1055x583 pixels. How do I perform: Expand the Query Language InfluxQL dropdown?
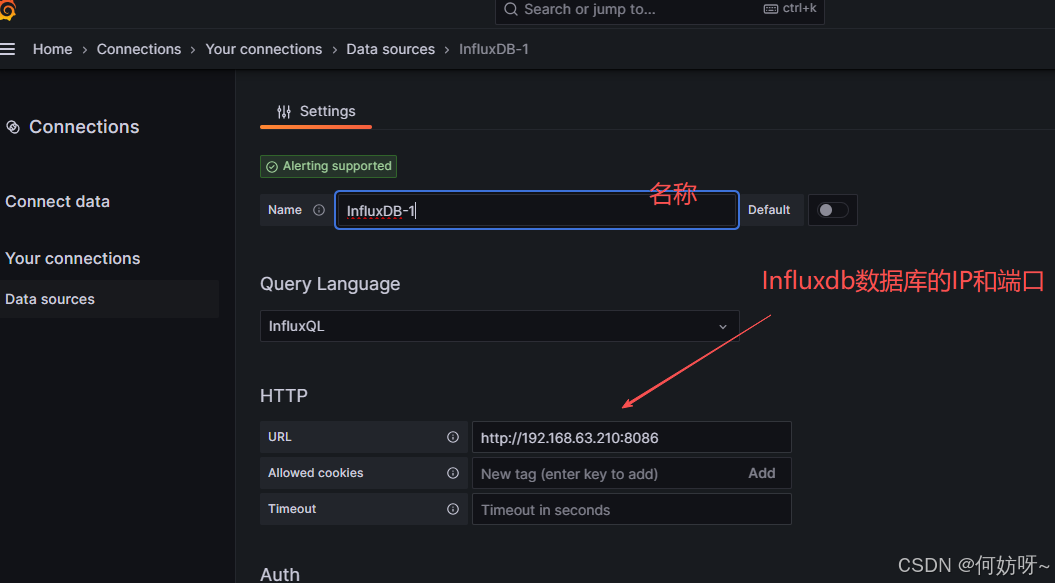tap(499, 326)
